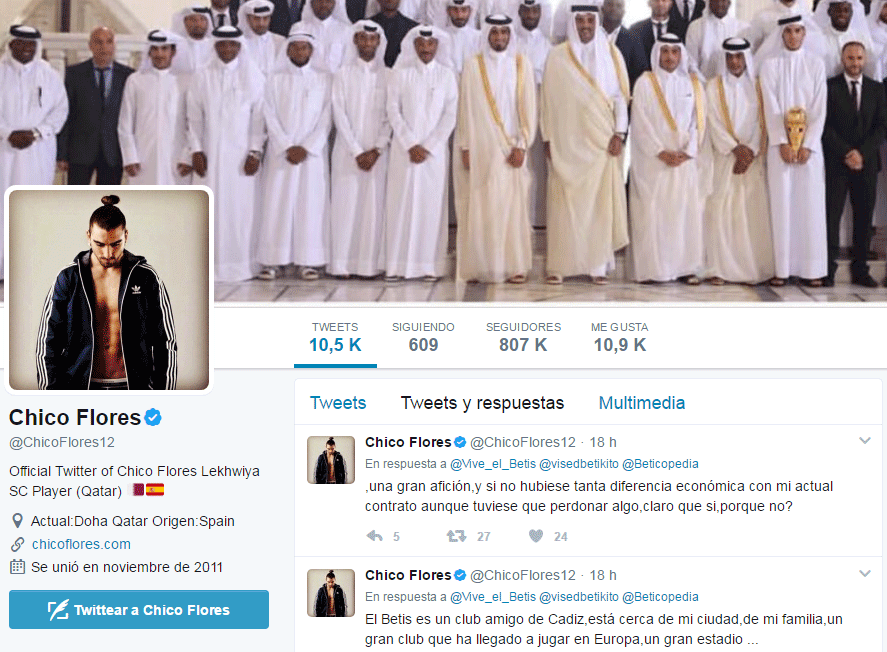This screenshot has width=887, height=652.
Task: View the Seguidores 807 K count
Action: click(x=523, y=338)
